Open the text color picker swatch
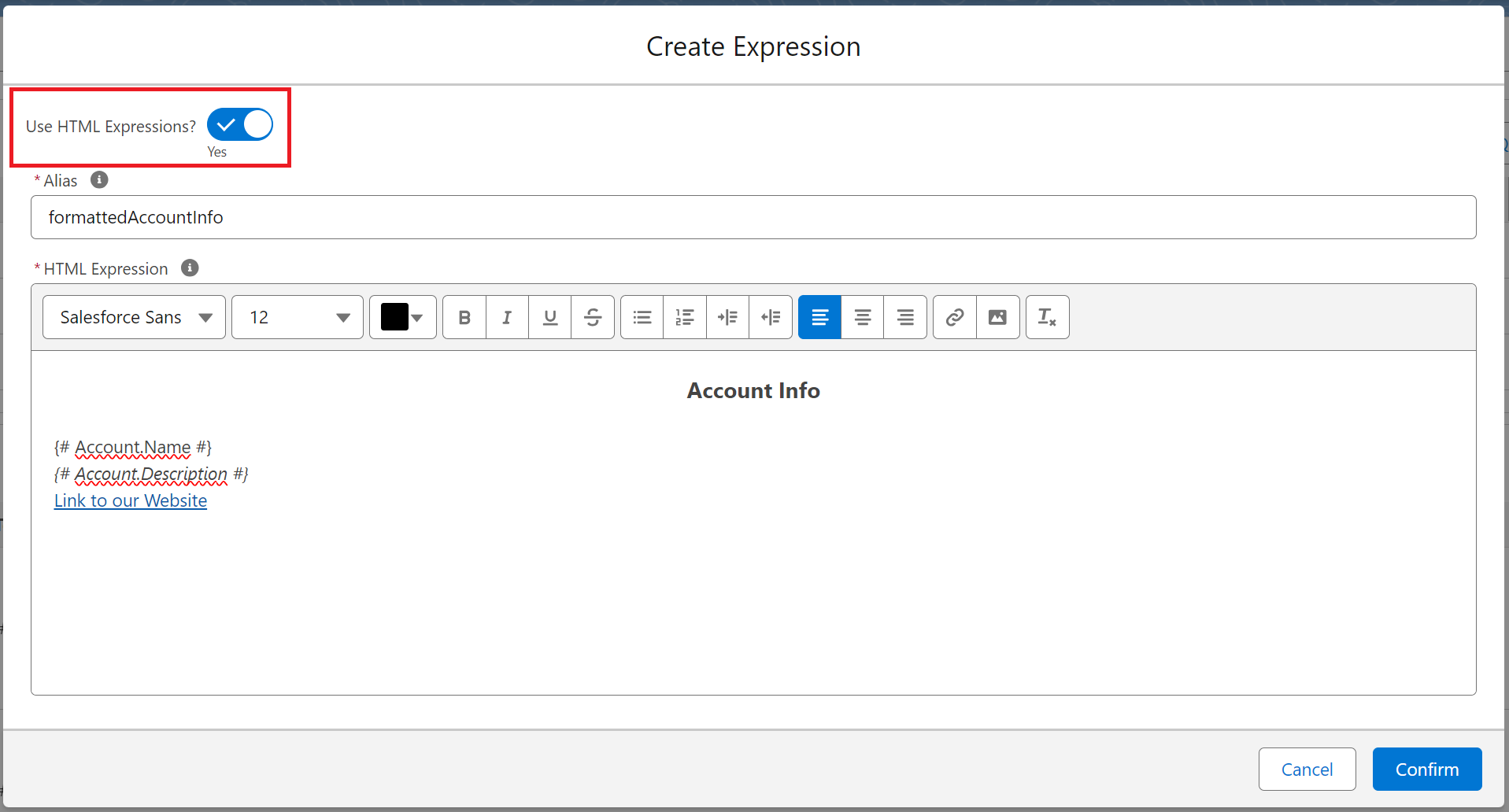This screenshot has width=1509, height=812. pyautogui.click(x=402, y=317)
